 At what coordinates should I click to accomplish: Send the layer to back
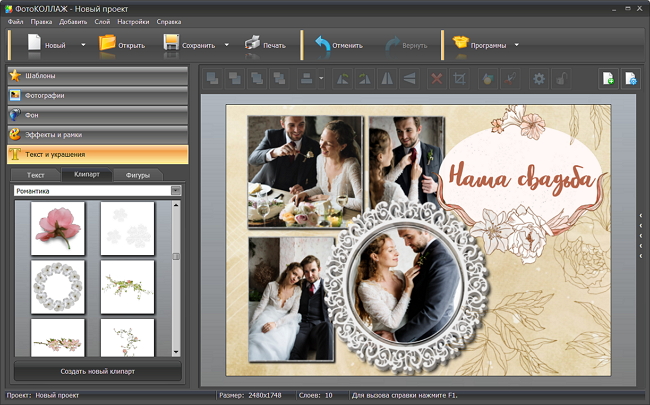click(235, 78)
